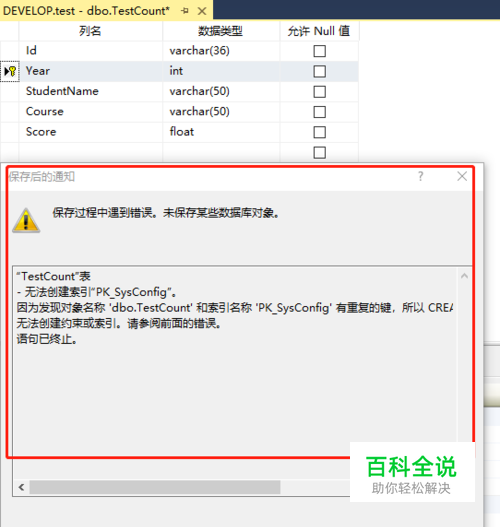This screenshot has height=527, width=500.
Task: Toggle Allow Null checkbox for Id row
Action: (x=320, y=51)
